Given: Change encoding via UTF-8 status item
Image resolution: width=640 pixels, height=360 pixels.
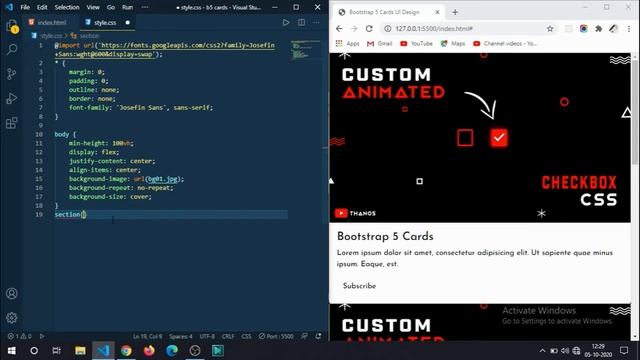Looking at the screenshot, I should [x=207, y=336].
